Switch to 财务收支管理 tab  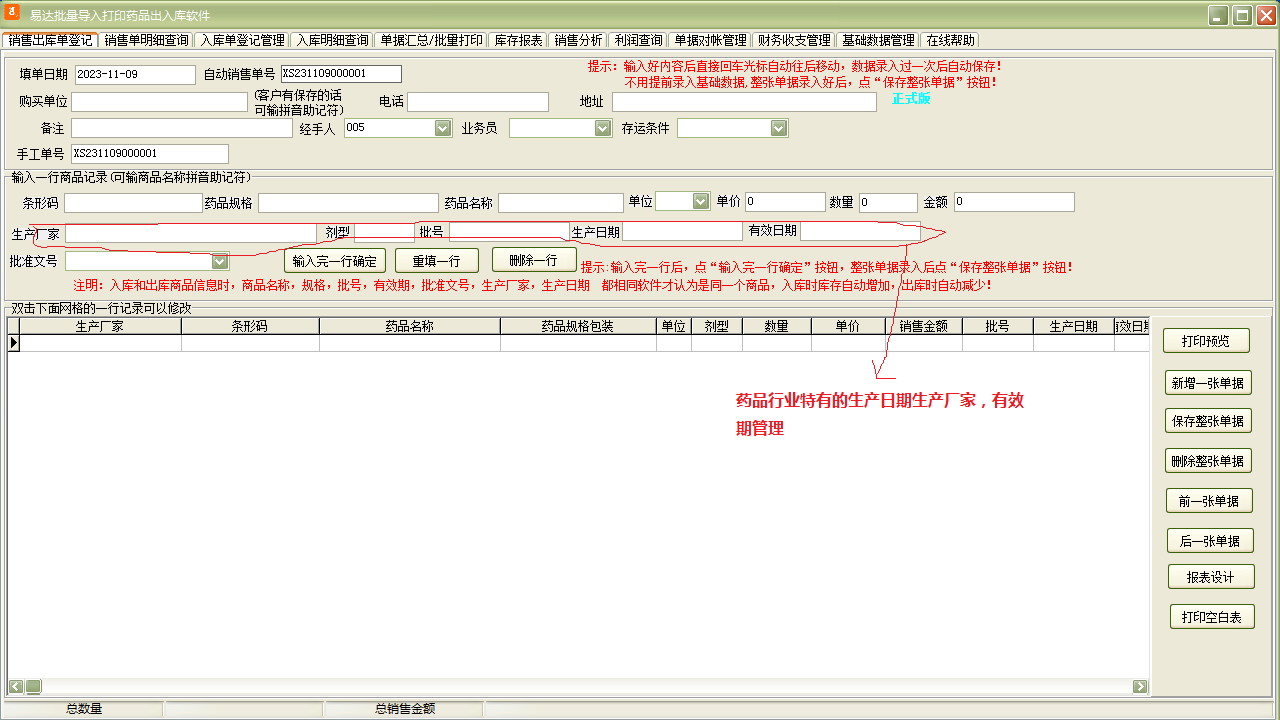click(794, 40)
